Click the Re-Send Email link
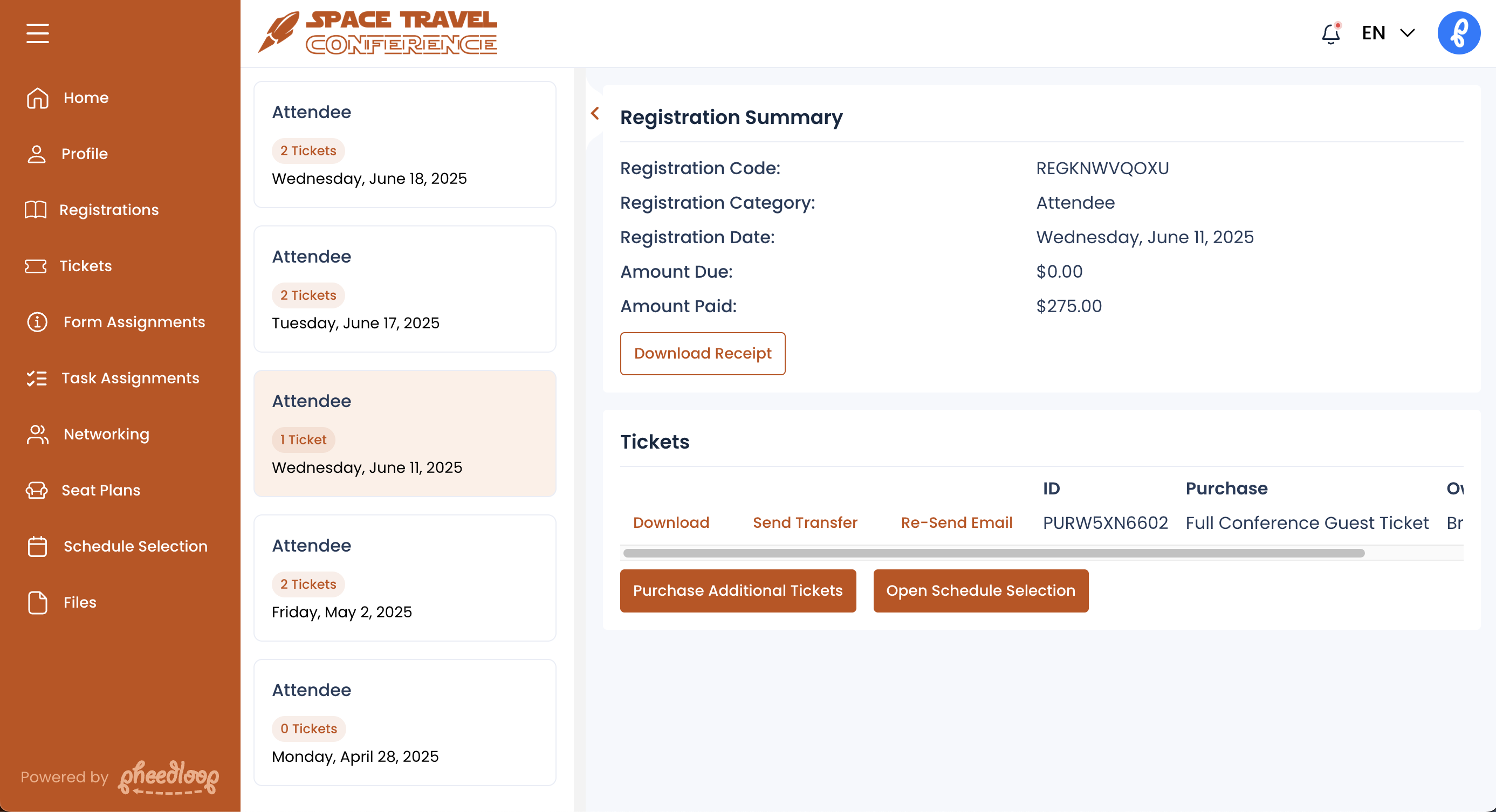1496x812 pixels. coord(956,522)
